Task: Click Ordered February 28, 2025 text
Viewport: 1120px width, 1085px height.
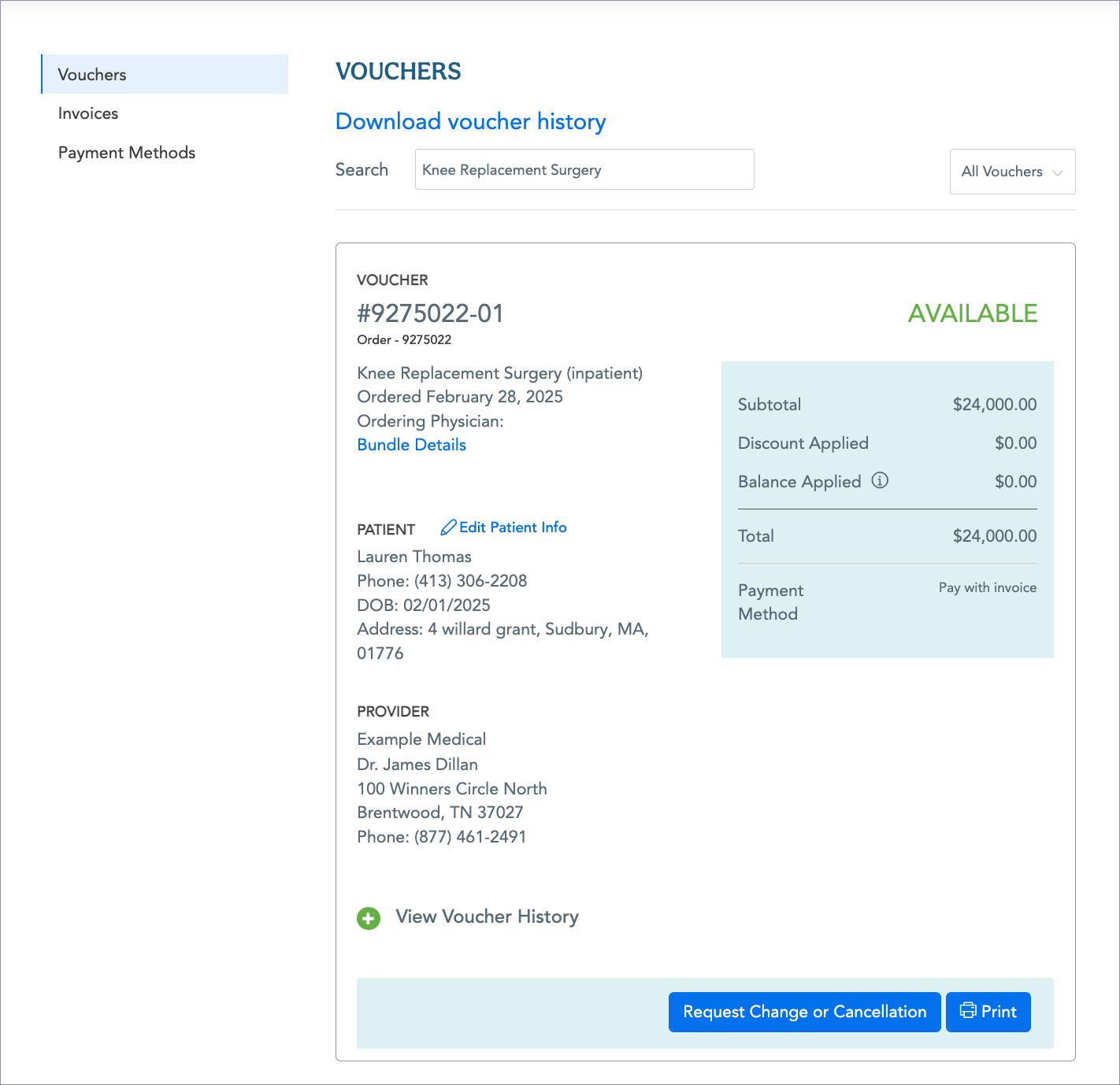Action: [460, 397]
